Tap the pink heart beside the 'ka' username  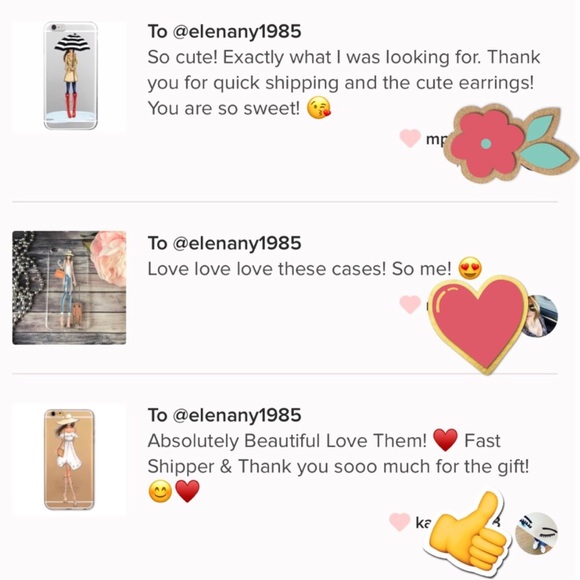(400, 522)
